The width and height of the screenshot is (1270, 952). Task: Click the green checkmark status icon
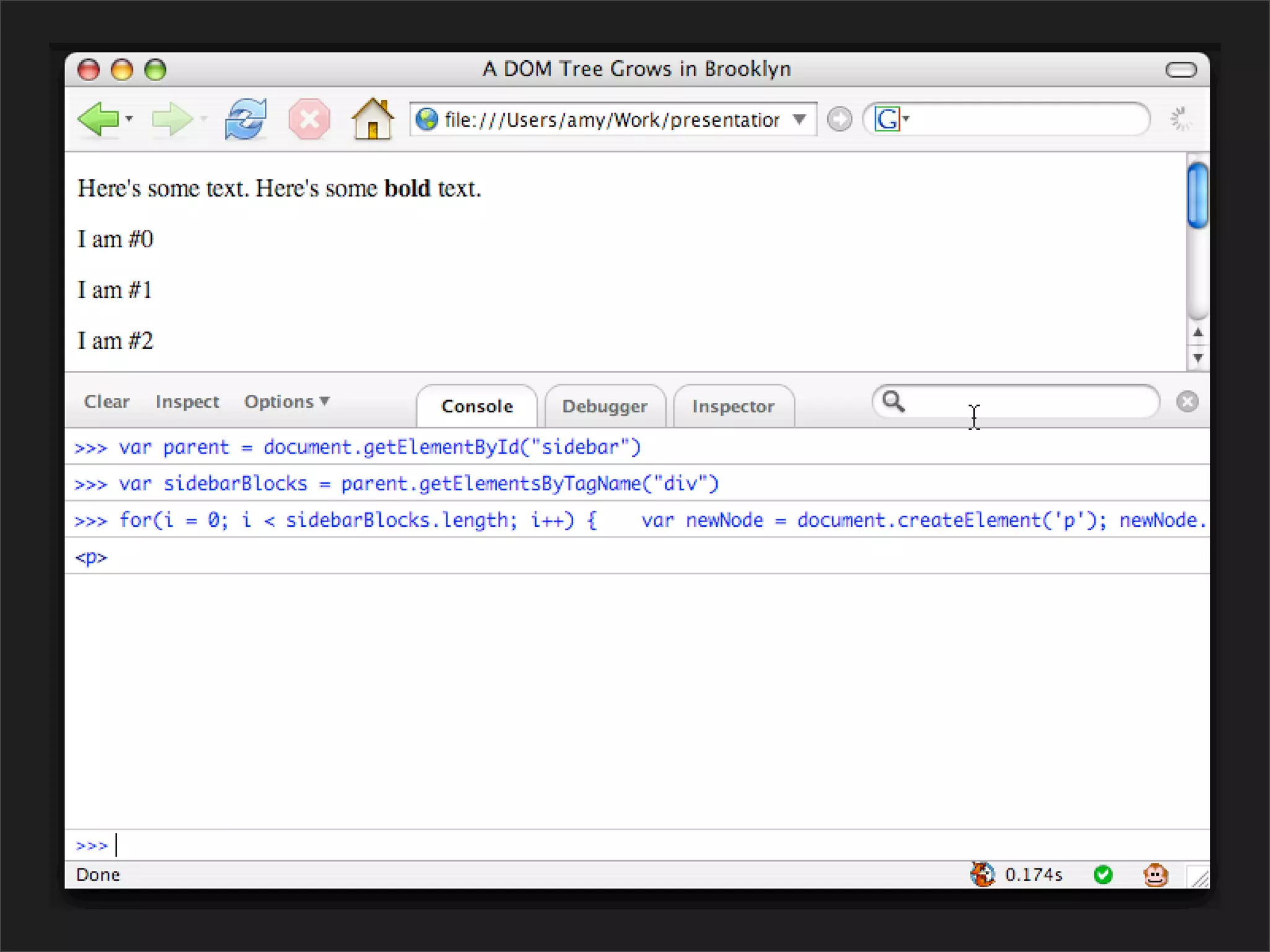tap(1103, 875)
